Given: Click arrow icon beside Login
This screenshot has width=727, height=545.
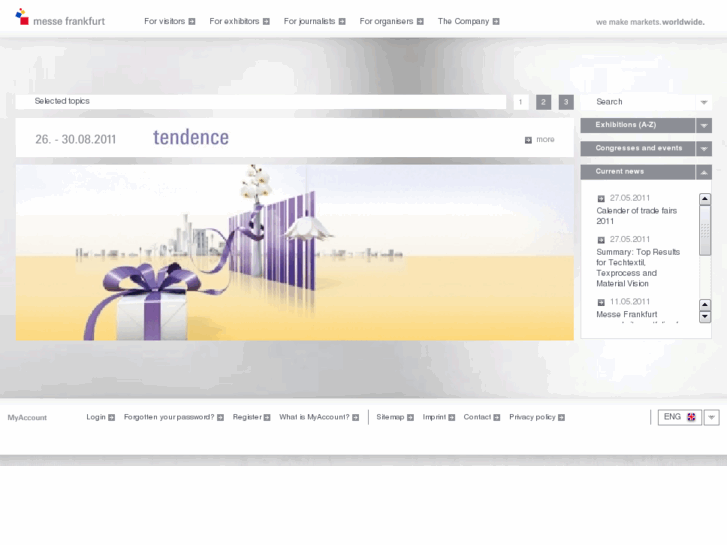Looking at the screenshot, I should coord(111,417).
